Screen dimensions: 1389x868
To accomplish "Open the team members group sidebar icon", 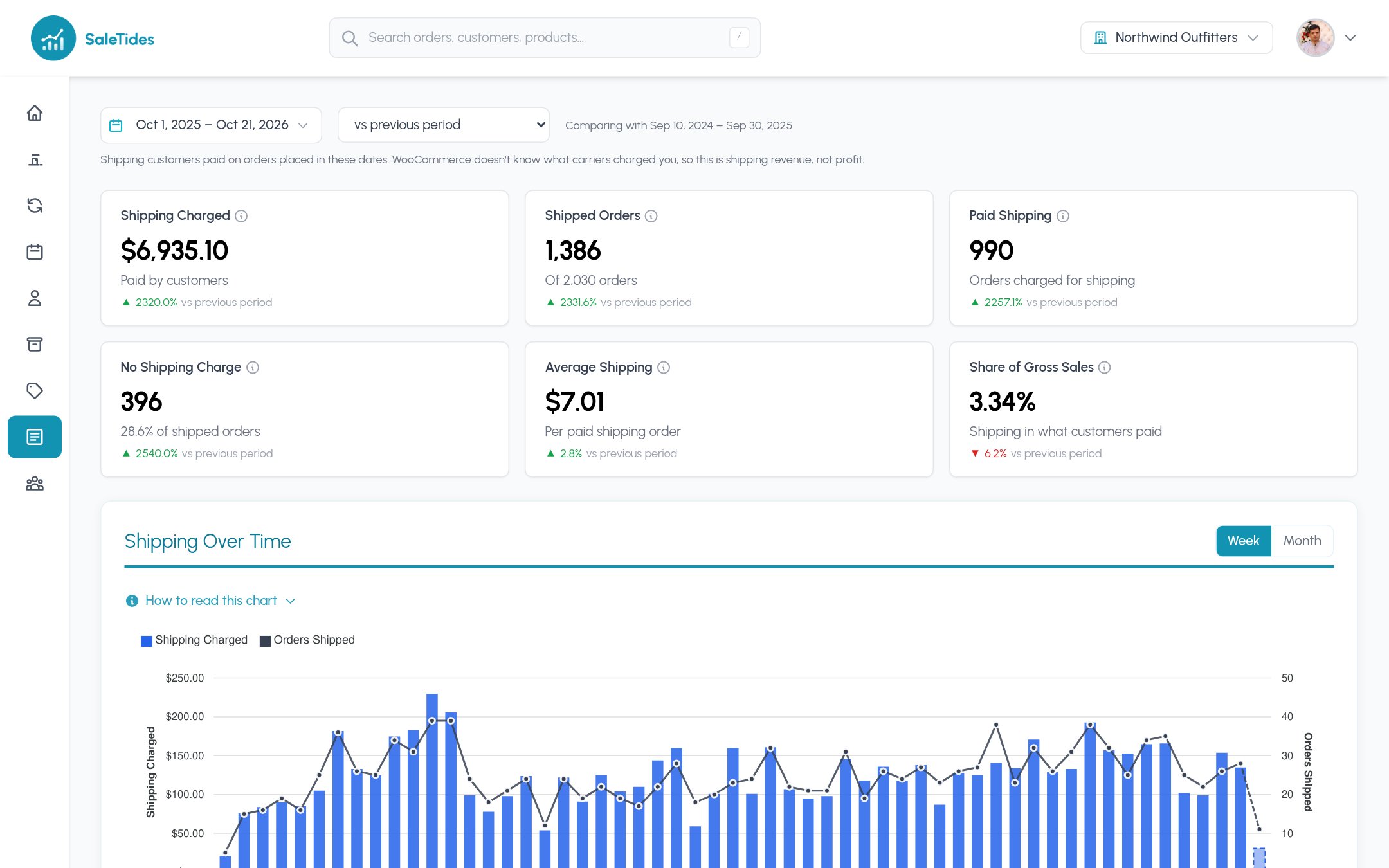I will [x=35, y=484].
